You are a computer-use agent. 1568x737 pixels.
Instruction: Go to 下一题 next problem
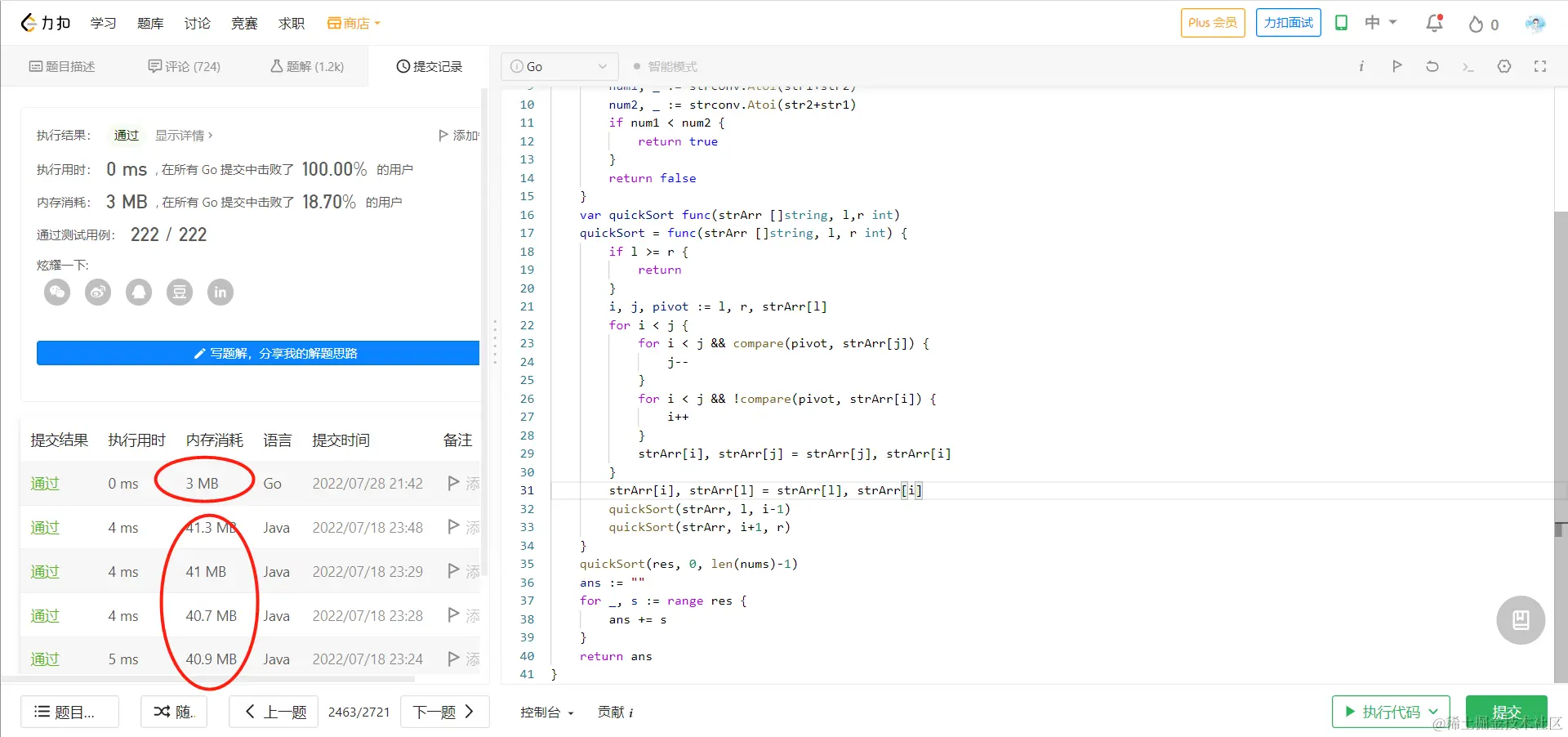(x=445, y=712)
